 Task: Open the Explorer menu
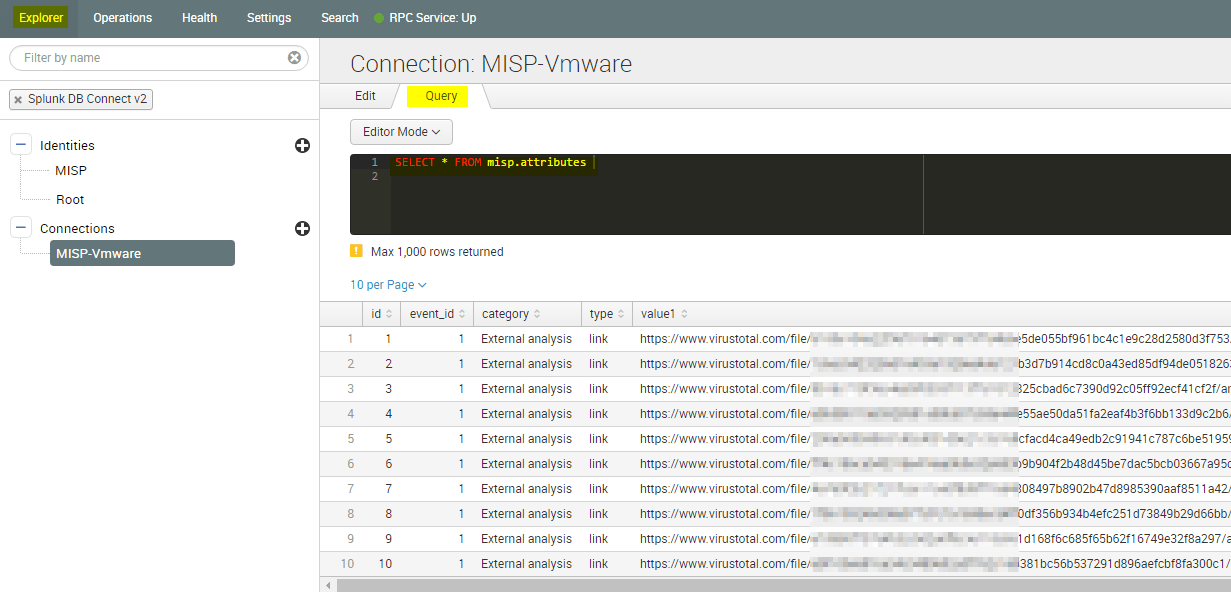click(41, 18)
